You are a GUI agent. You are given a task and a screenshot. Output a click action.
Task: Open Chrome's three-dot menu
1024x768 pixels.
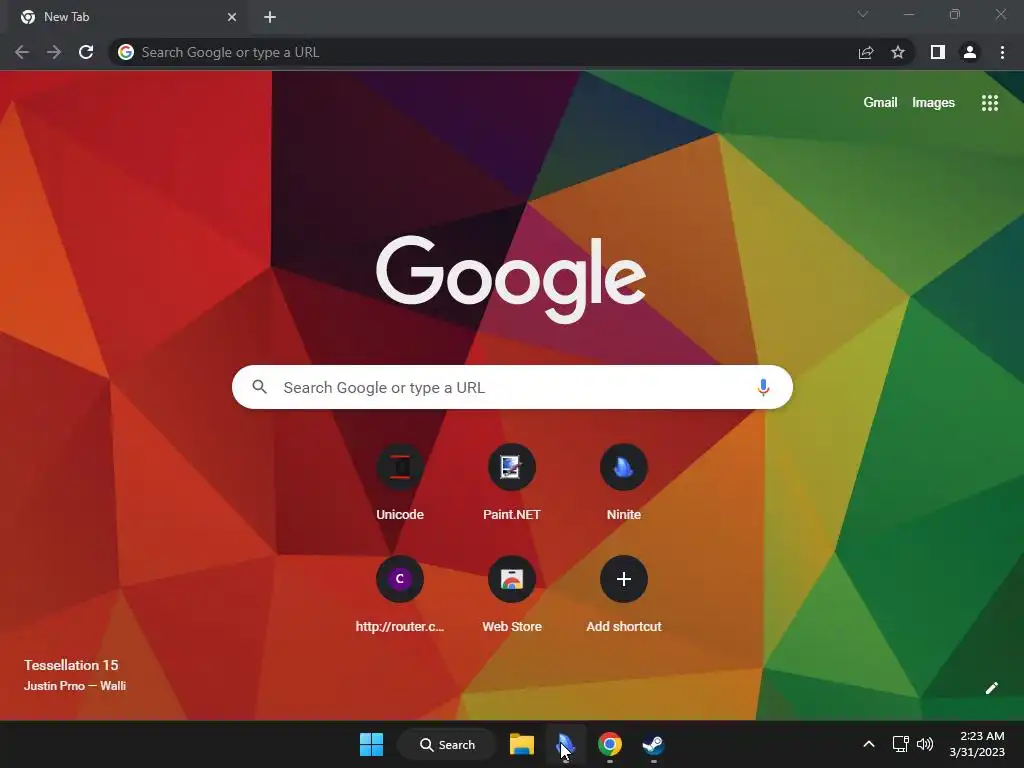pyautogui.click(x=1002, y=52)
